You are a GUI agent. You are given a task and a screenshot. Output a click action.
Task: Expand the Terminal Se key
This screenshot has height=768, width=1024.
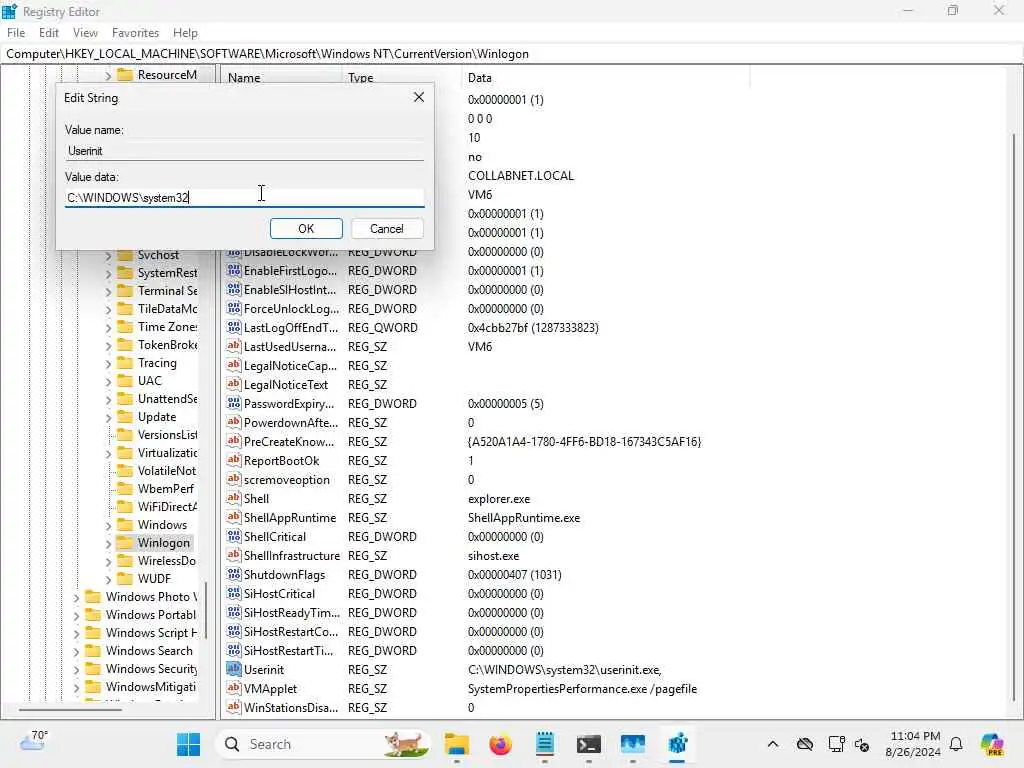pyautogui.click(x=108, y=292)
